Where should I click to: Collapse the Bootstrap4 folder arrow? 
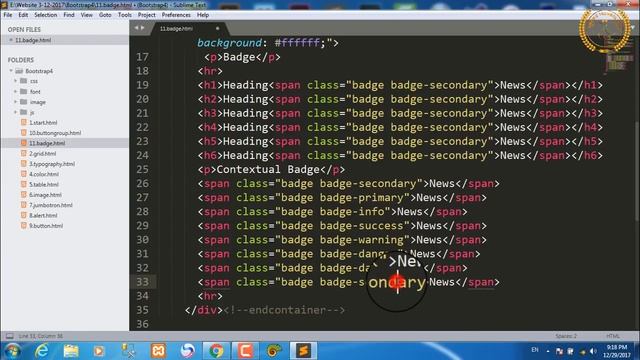11,71
